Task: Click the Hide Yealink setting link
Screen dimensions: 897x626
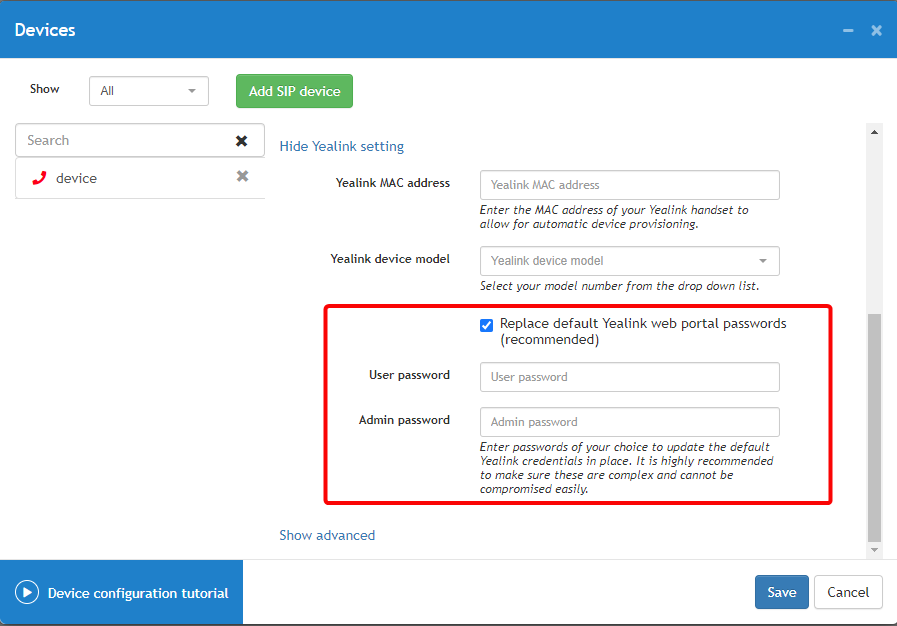Action: click(x=342, y=146)
